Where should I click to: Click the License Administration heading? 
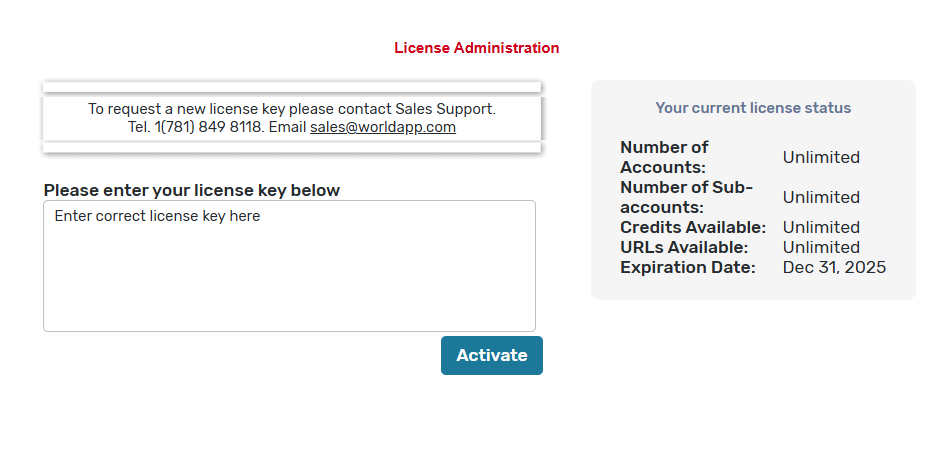476,48
